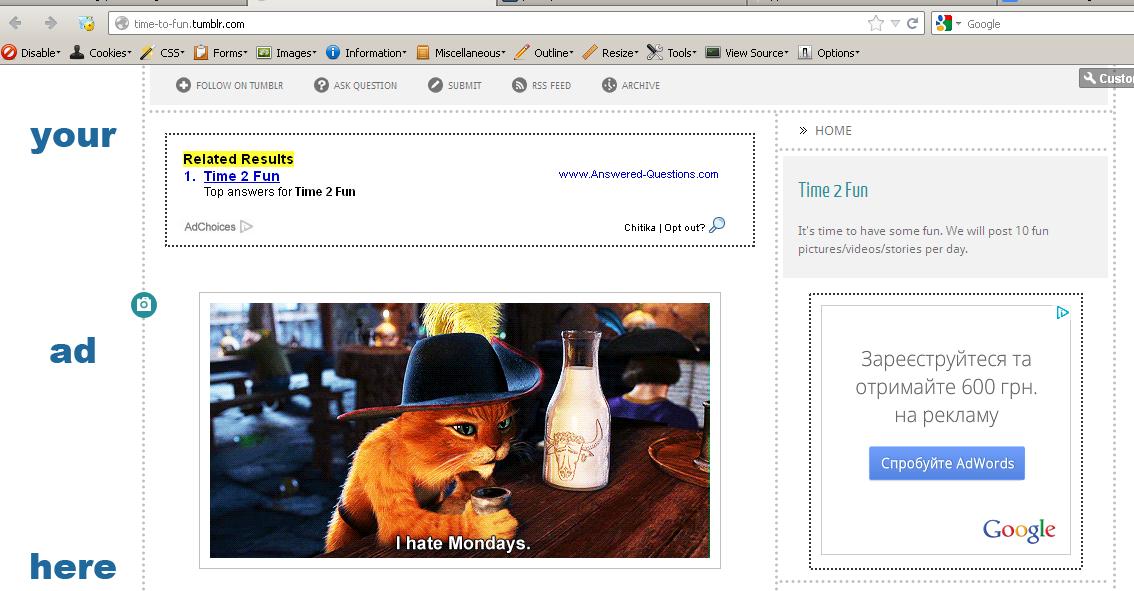Open the Disable menu in the developer toolbar

31,53
